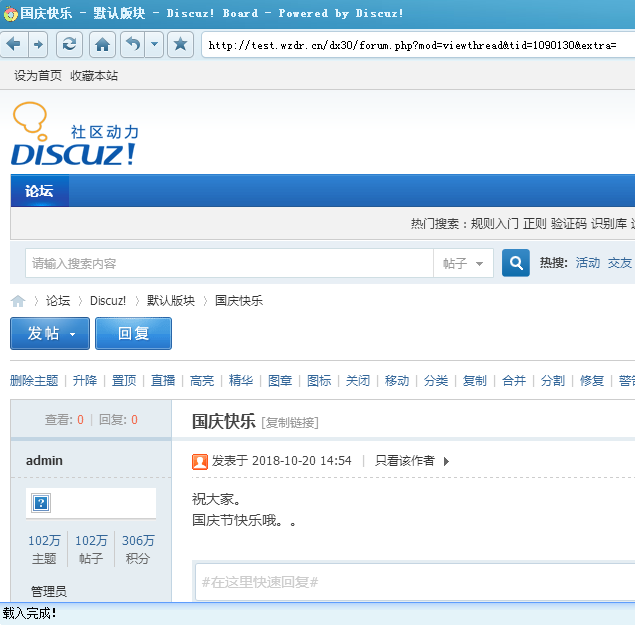Click 分类 moderation option
The image size is (635, 625).
[x=436, y=381]
